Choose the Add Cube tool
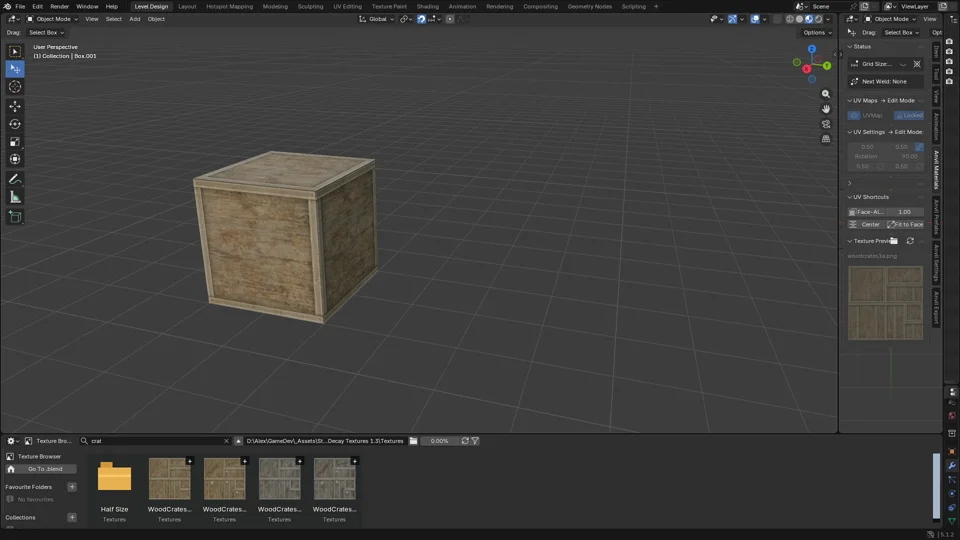 point(15,217)
